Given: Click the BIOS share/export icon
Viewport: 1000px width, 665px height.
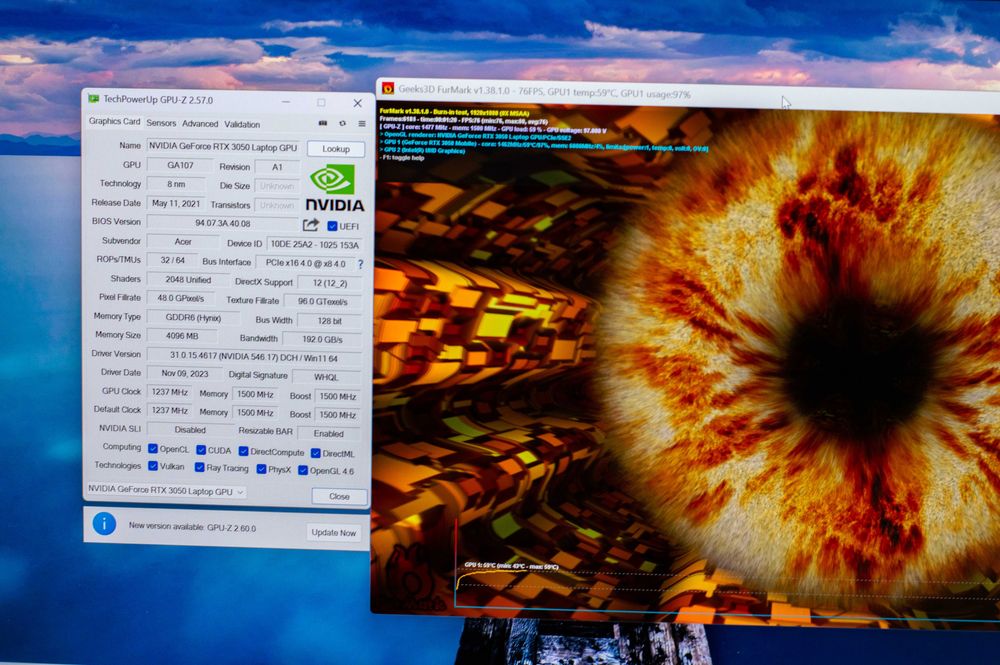Looking at the screenshot, I should pyautogui.click(x=311, y=224).
